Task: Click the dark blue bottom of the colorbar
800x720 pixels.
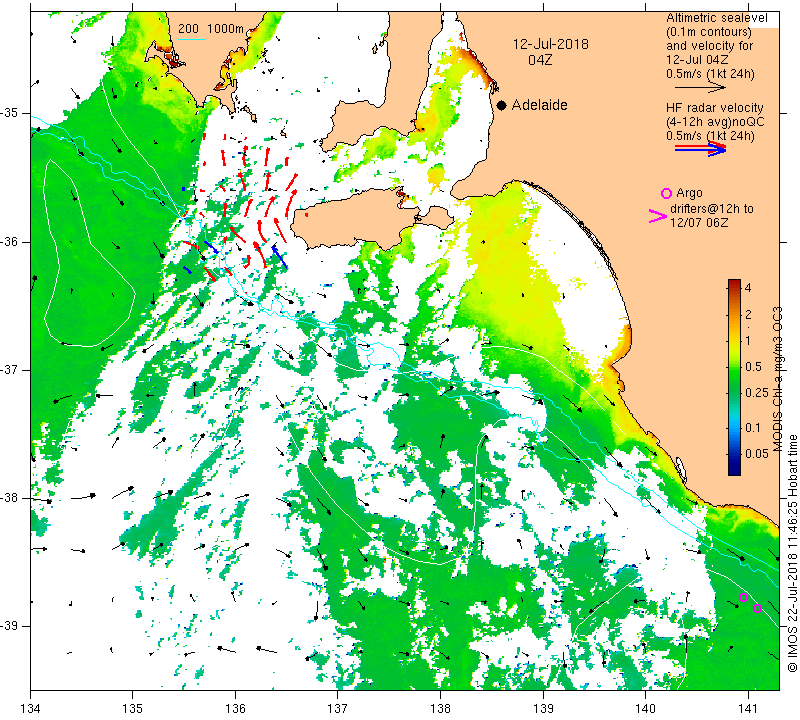Action: click(x=734, y=471)
